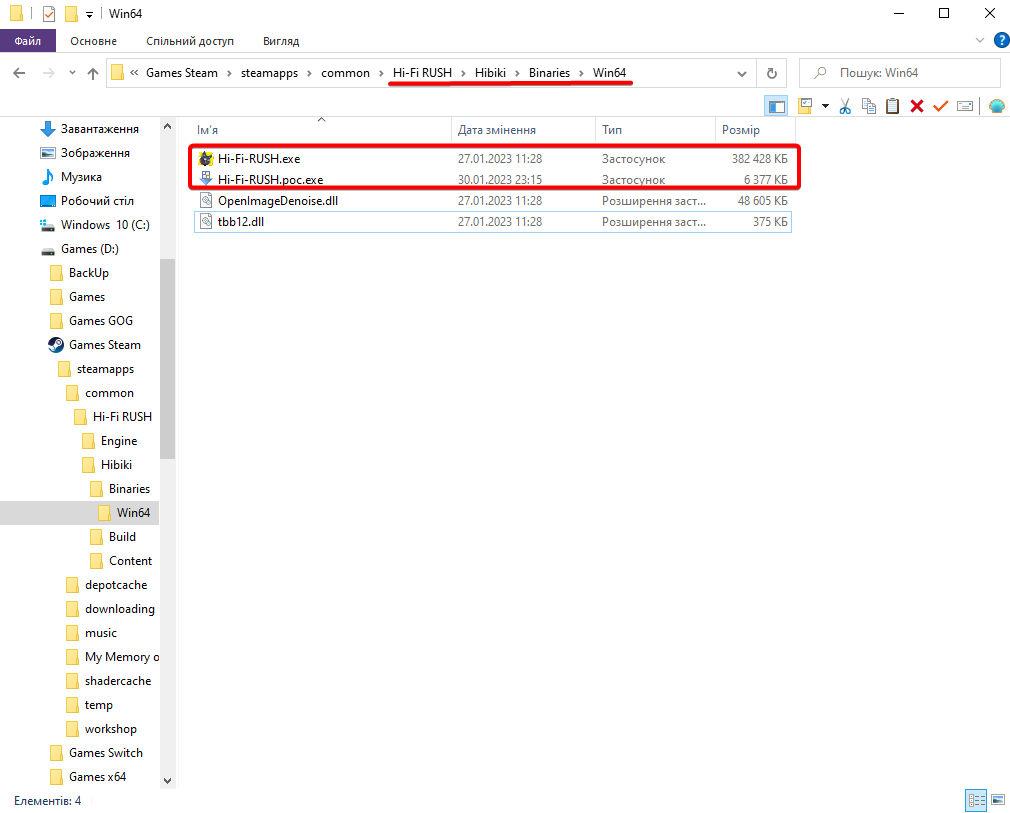Switch to Спільний доступ ribbon tab
The image size is (1010, 813).
[x=190, y=41]
